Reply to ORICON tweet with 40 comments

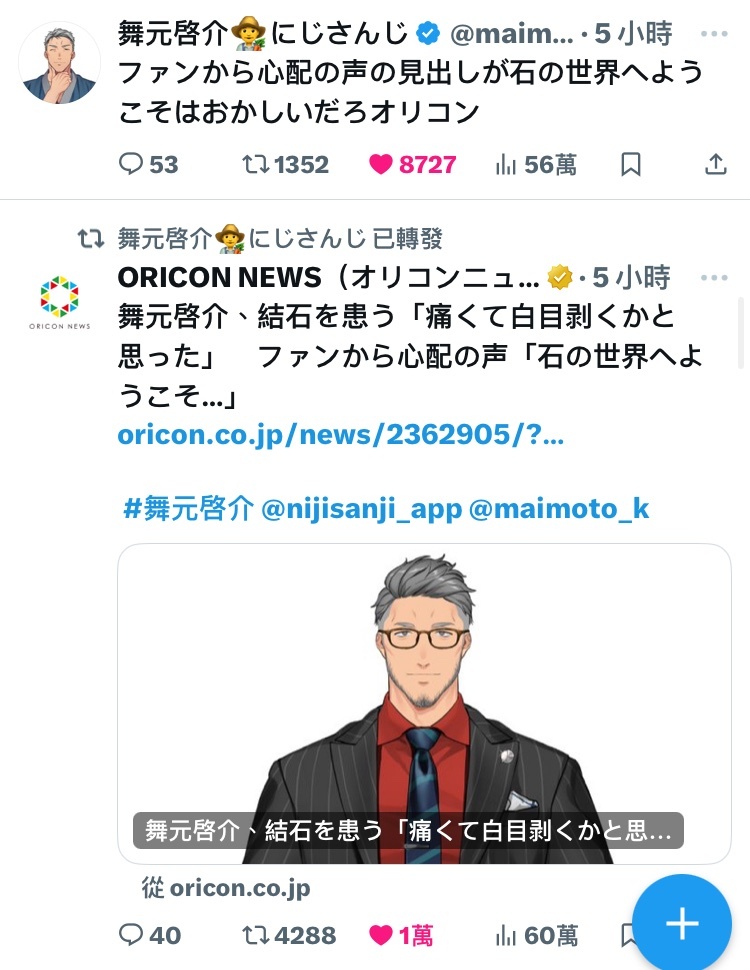click(150, 935)
